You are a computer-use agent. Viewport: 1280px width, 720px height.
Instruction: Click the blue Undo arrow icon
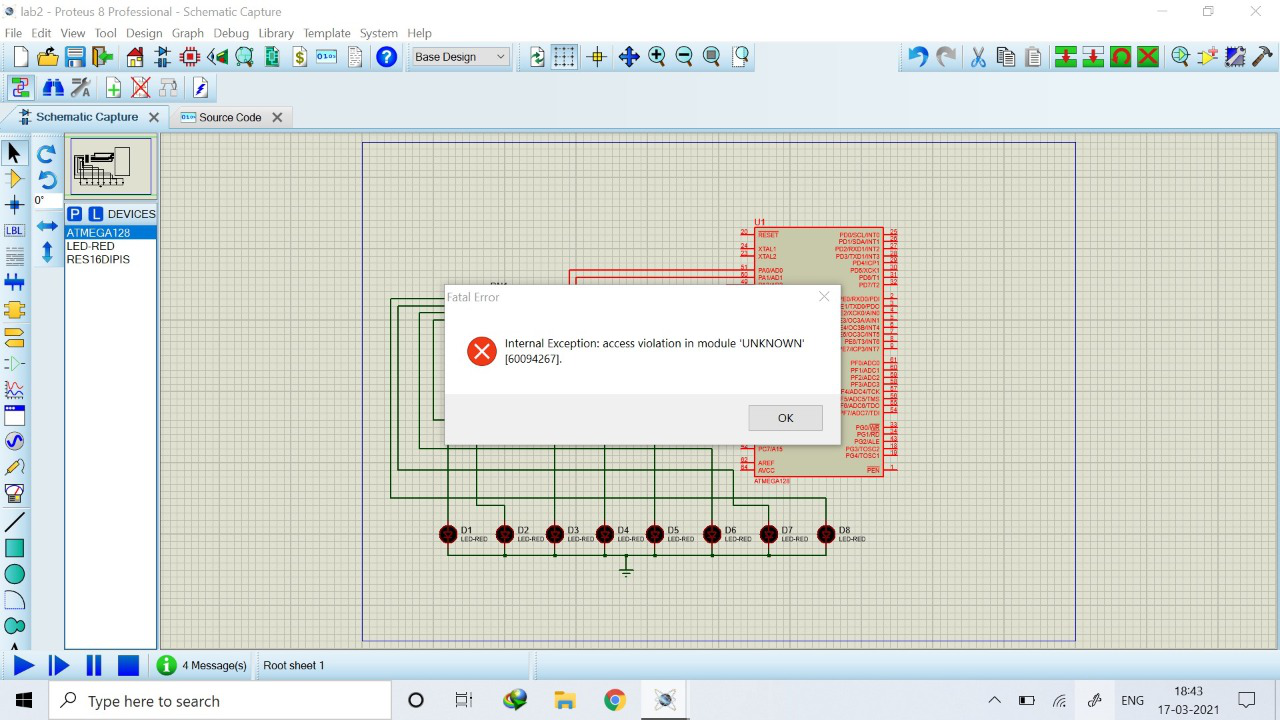tap(917, 57)
